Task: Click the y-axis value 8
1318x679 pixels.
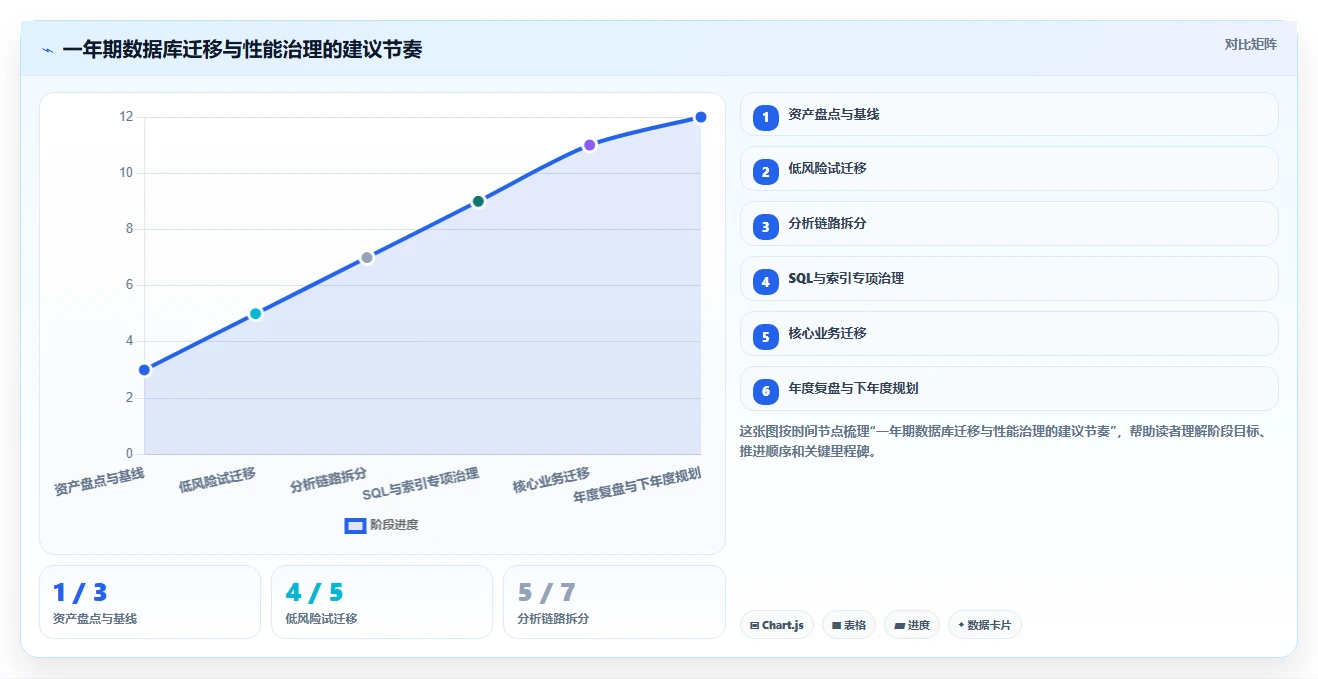Action: click(x=129, y=229)
